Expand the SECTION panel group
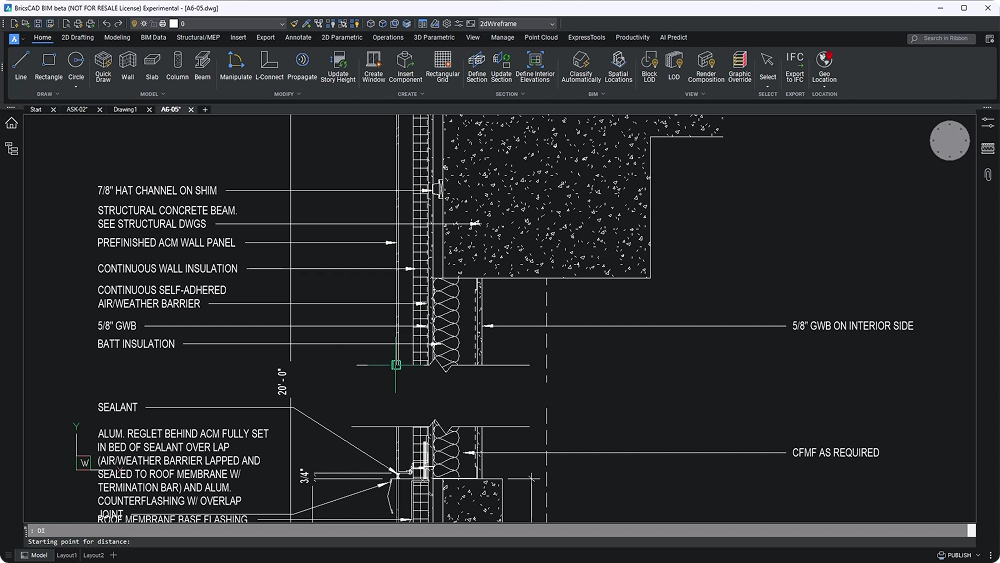The width and height of the screenshot is (1000, 563). point(510,94)
